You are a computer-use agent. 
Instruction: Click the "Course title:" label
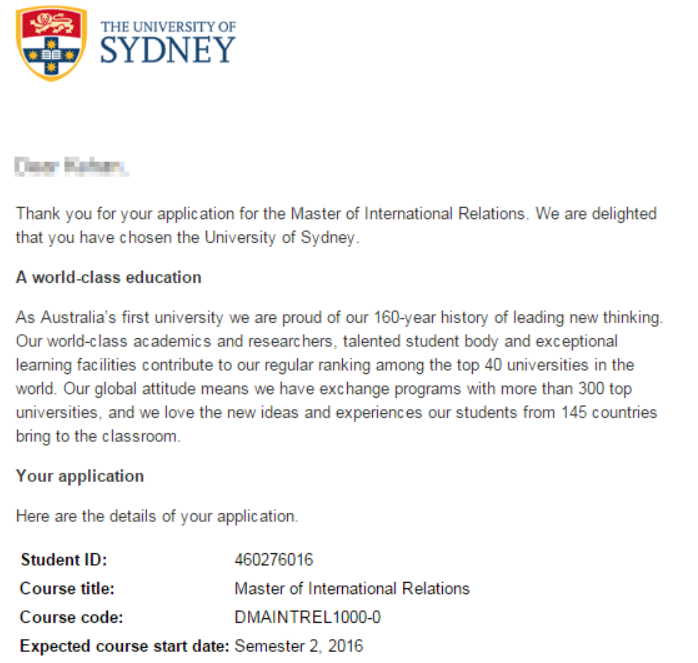67,589
